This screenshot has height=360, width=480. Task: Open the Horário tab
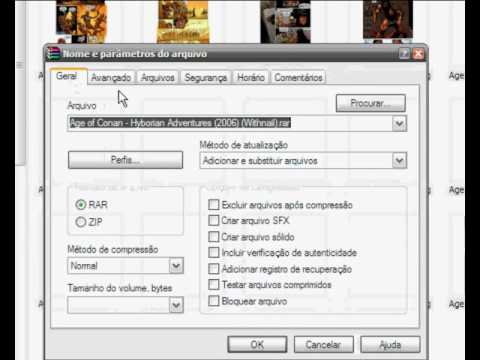(x=251, y=78)
